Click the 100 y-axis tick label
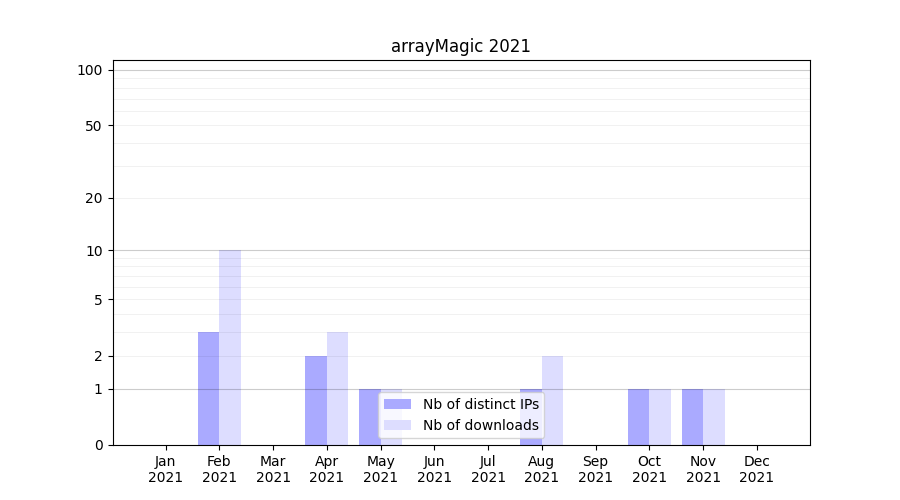This screenshot has width=900, height=500. [x=90, y=70]
